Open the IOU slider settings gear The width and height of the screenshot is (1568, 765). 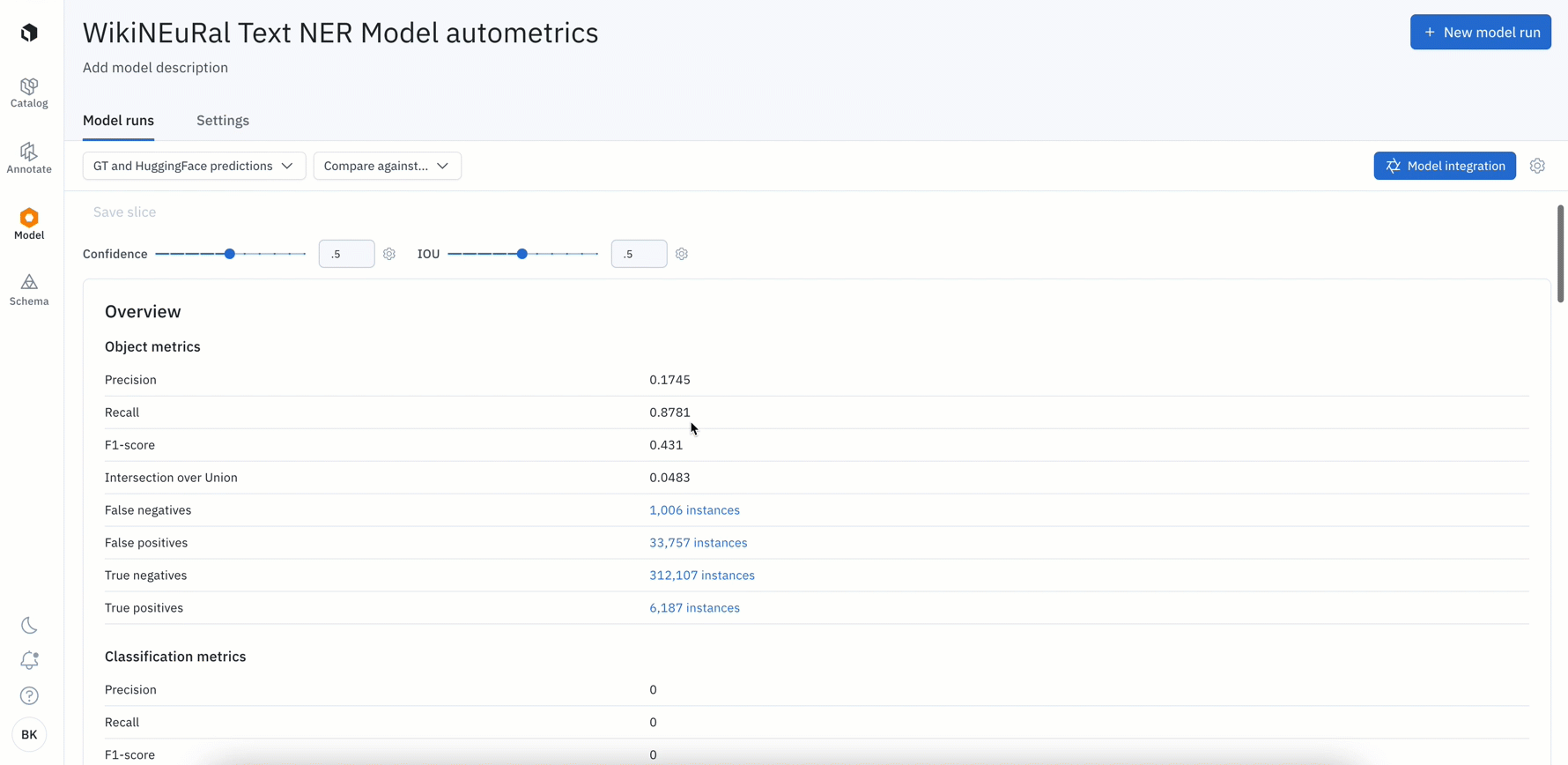tap(682, 254)
